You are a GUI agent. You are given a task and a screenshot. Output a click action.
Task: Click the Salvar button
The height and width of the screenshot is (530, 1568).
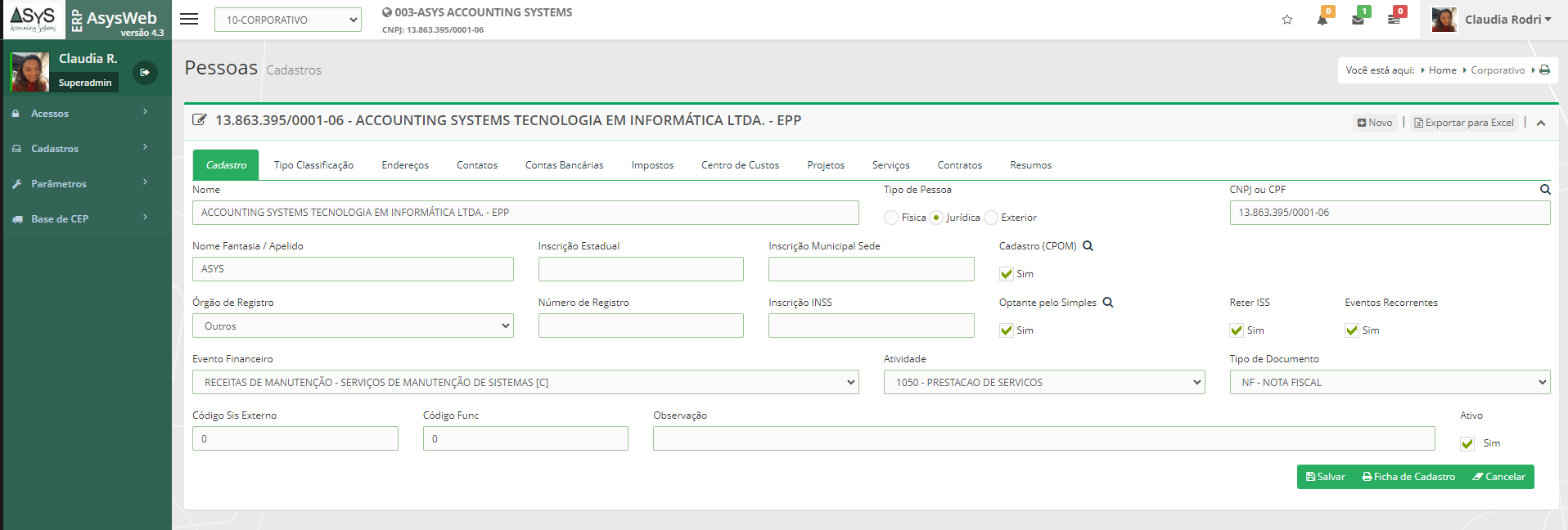pos(1325,477)
